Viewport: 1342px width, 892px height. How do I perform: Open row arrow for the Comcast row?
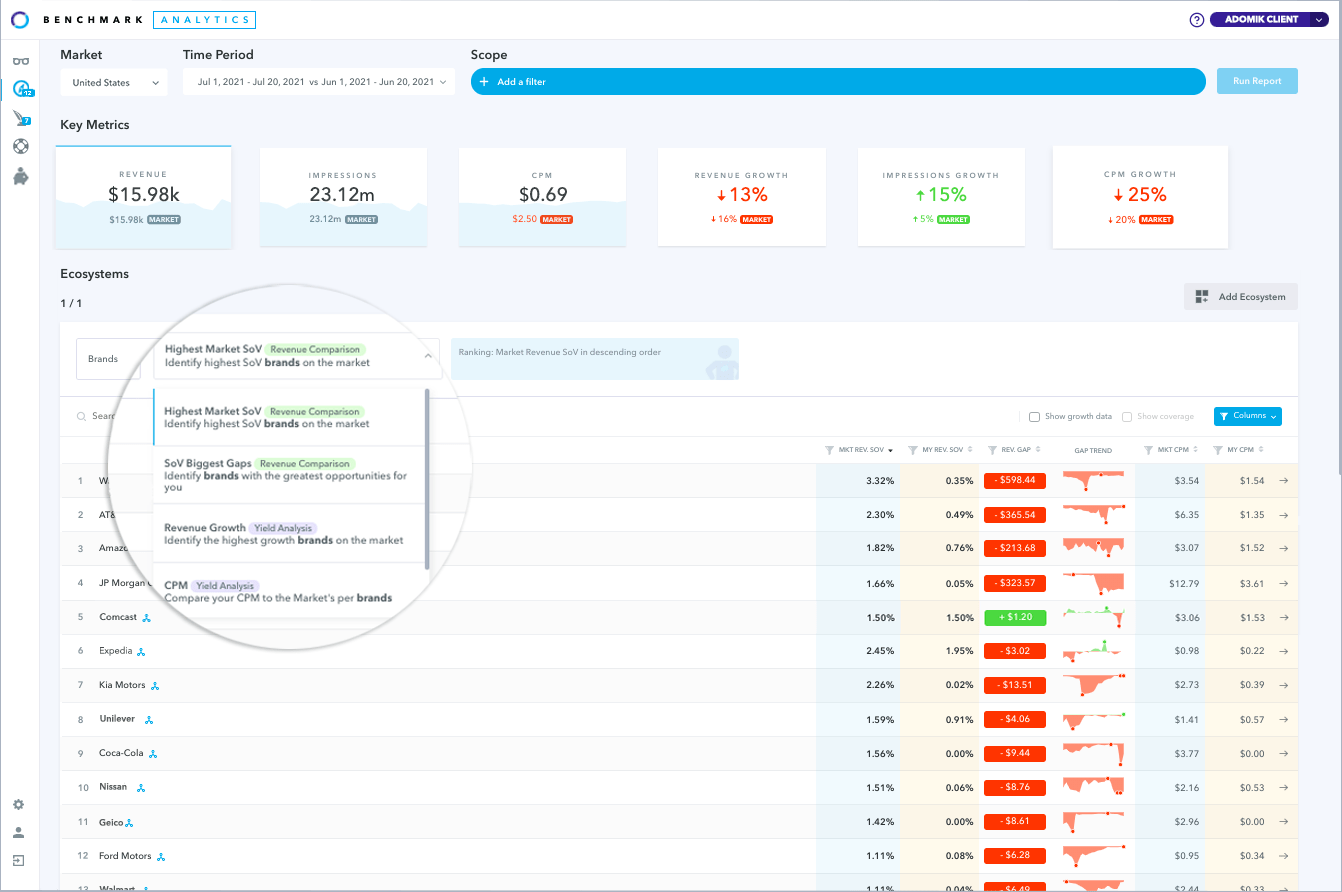[1284, 617]
